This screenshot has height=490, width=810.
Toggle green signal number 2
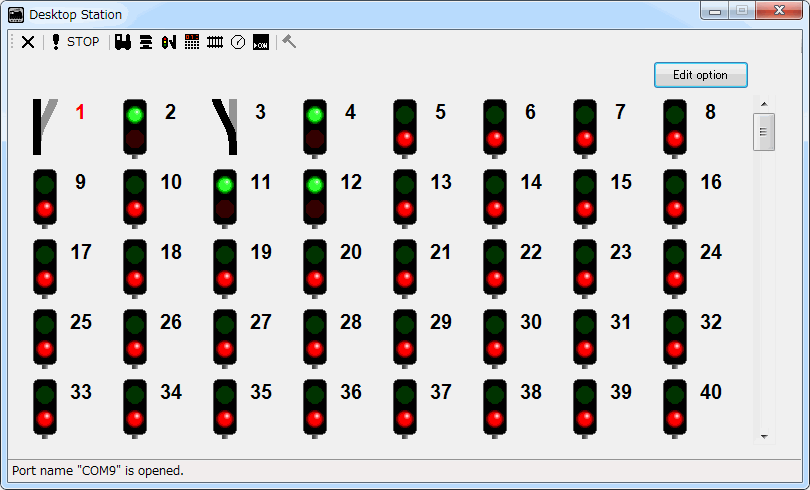(x=135, y=128)
